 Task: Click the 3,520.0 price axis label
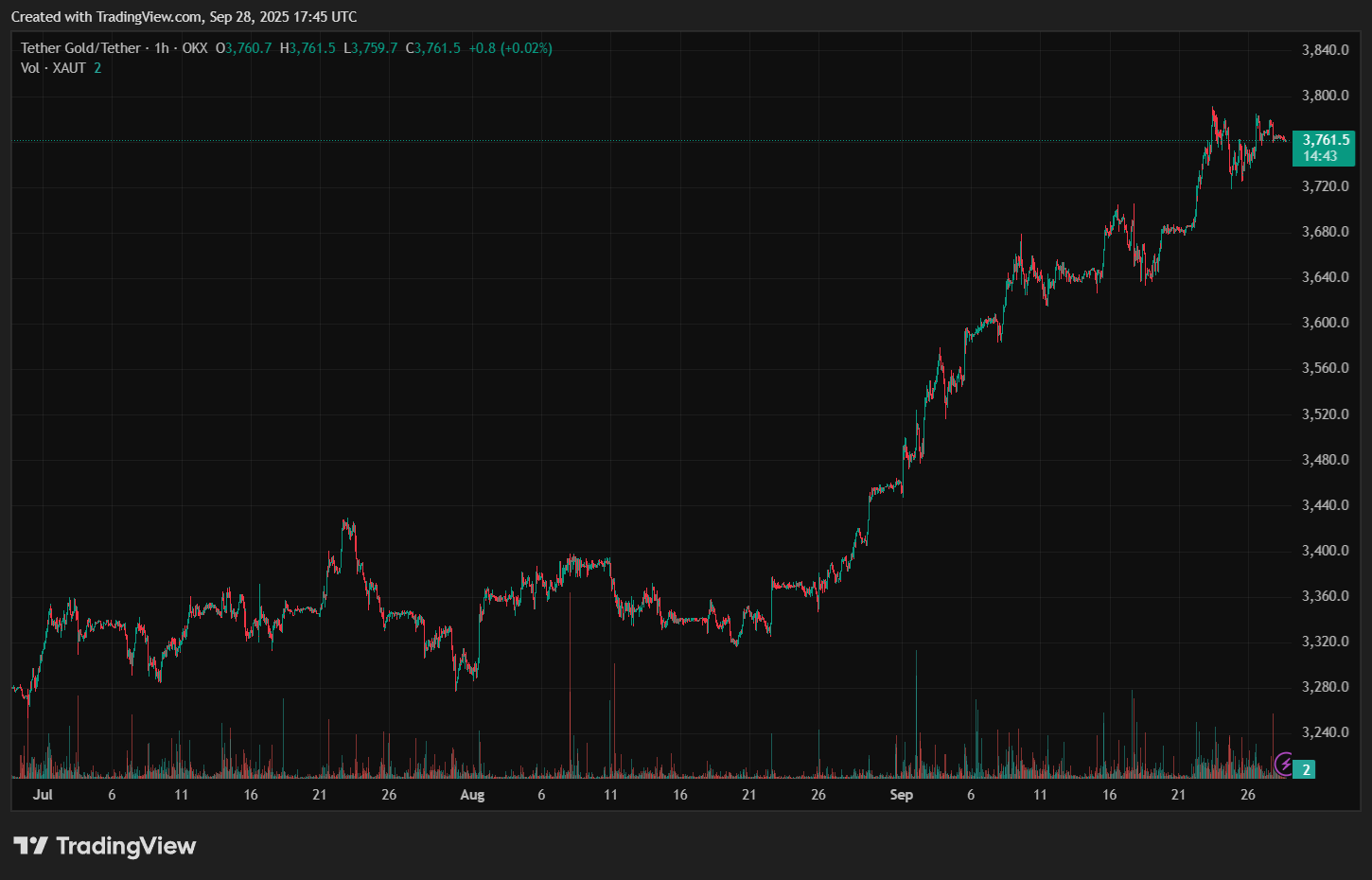[1325, 414]
